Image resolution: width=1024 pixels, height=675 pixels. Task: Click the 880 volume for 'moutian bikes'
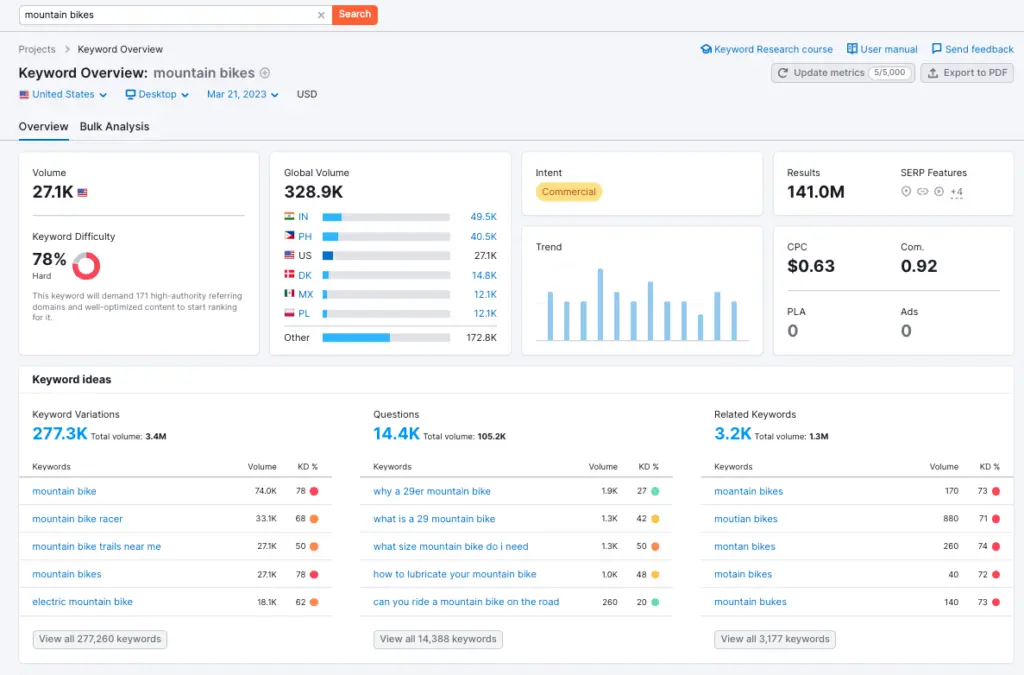(x=951, y=519)
